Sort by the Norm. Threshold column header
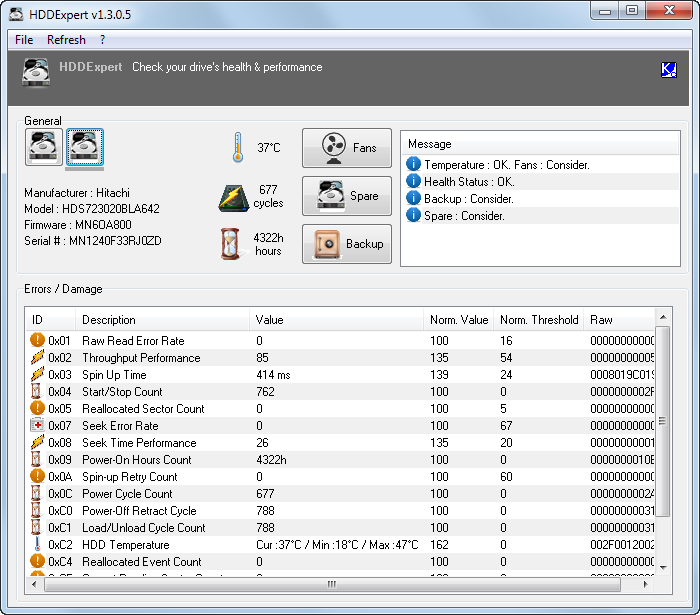700x615 pixels. point(538,320)
